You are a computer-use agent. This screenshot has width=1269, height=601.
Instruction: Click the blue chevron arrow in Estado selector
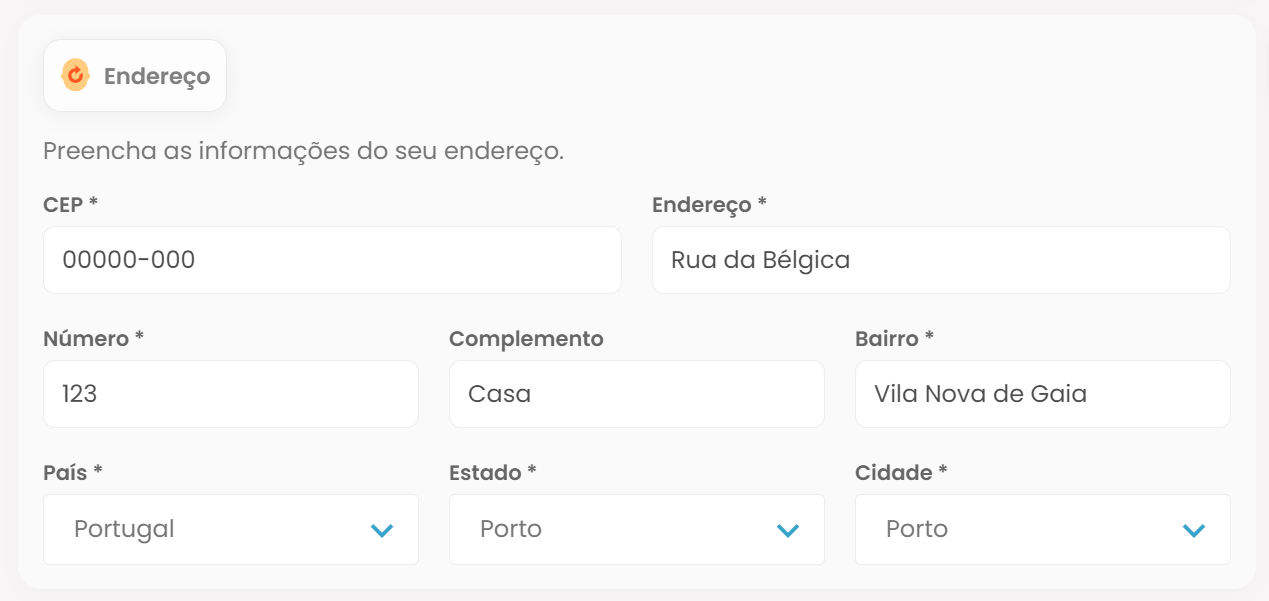point(788,530)
